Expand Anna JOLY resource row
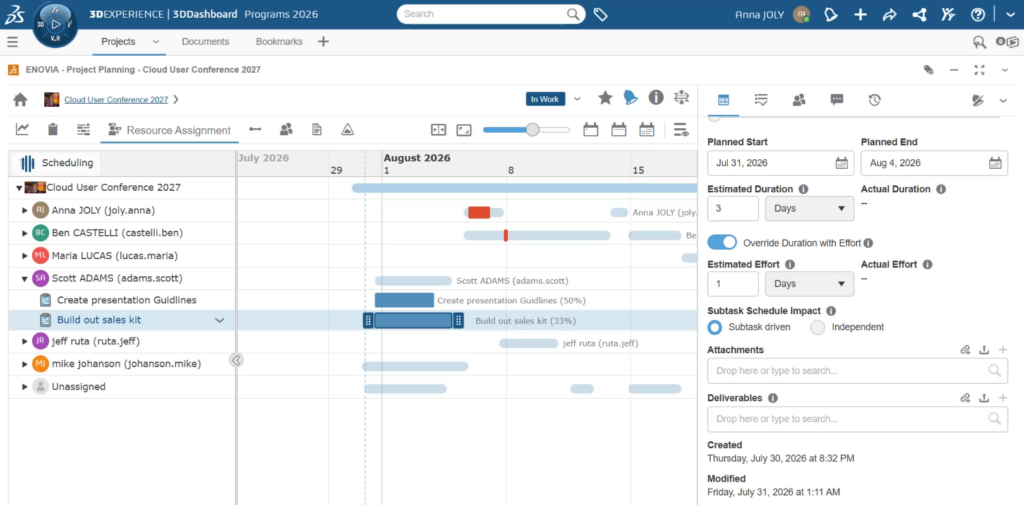1024x505 pixels. [x=25, y=210]
